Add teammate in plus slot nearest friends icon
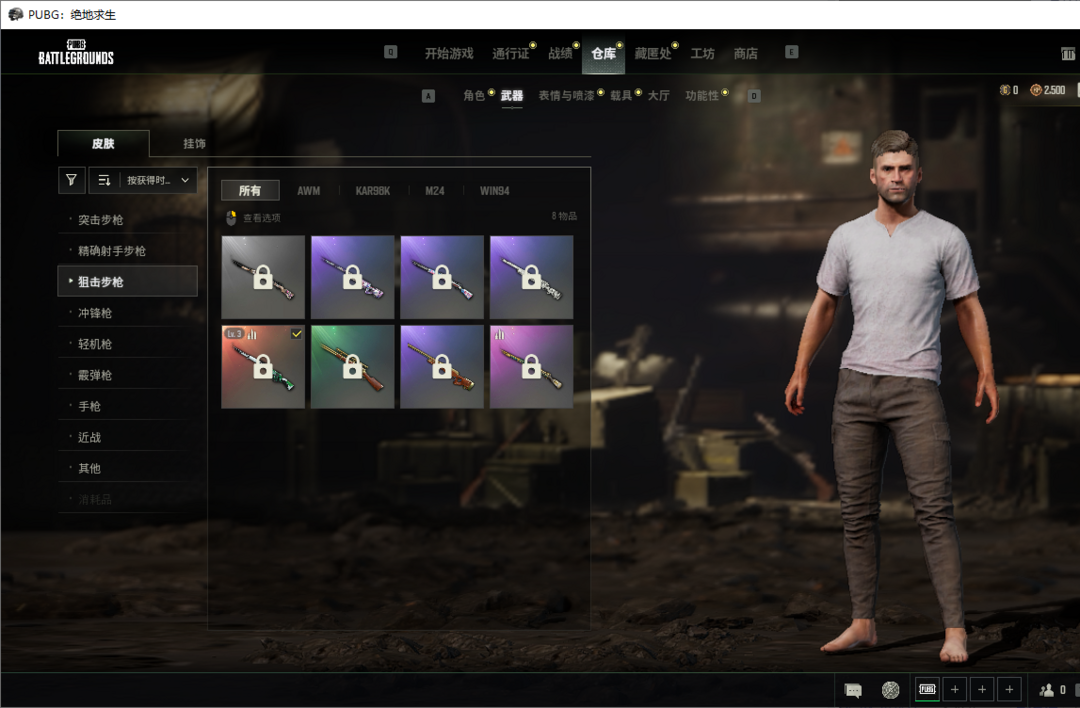The height and width of the screenshot is (708, 1080). tap(1009, 689)
